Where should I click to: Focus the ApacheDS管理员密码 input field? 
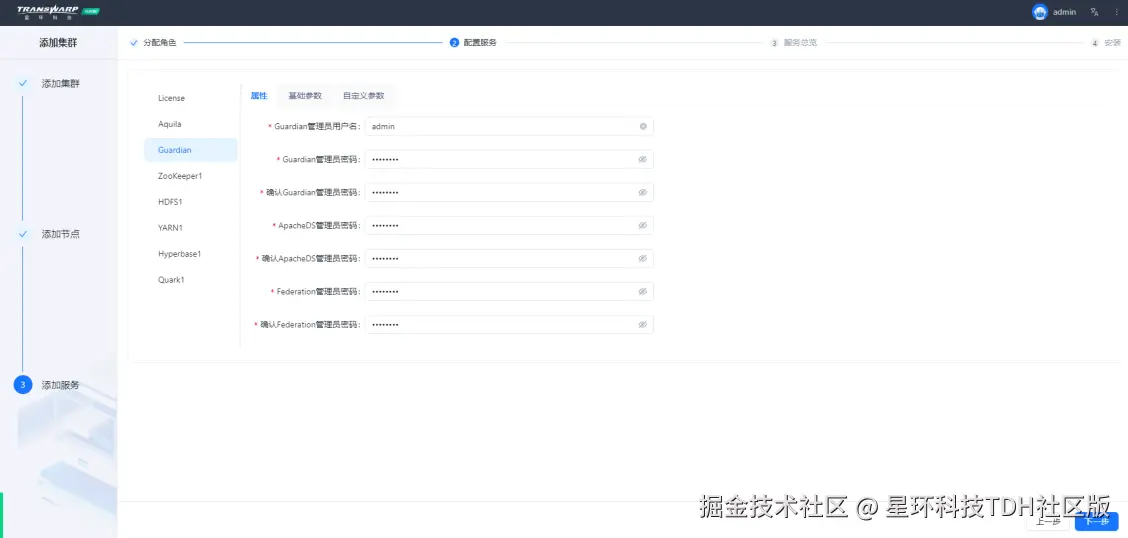pos(509,226)
